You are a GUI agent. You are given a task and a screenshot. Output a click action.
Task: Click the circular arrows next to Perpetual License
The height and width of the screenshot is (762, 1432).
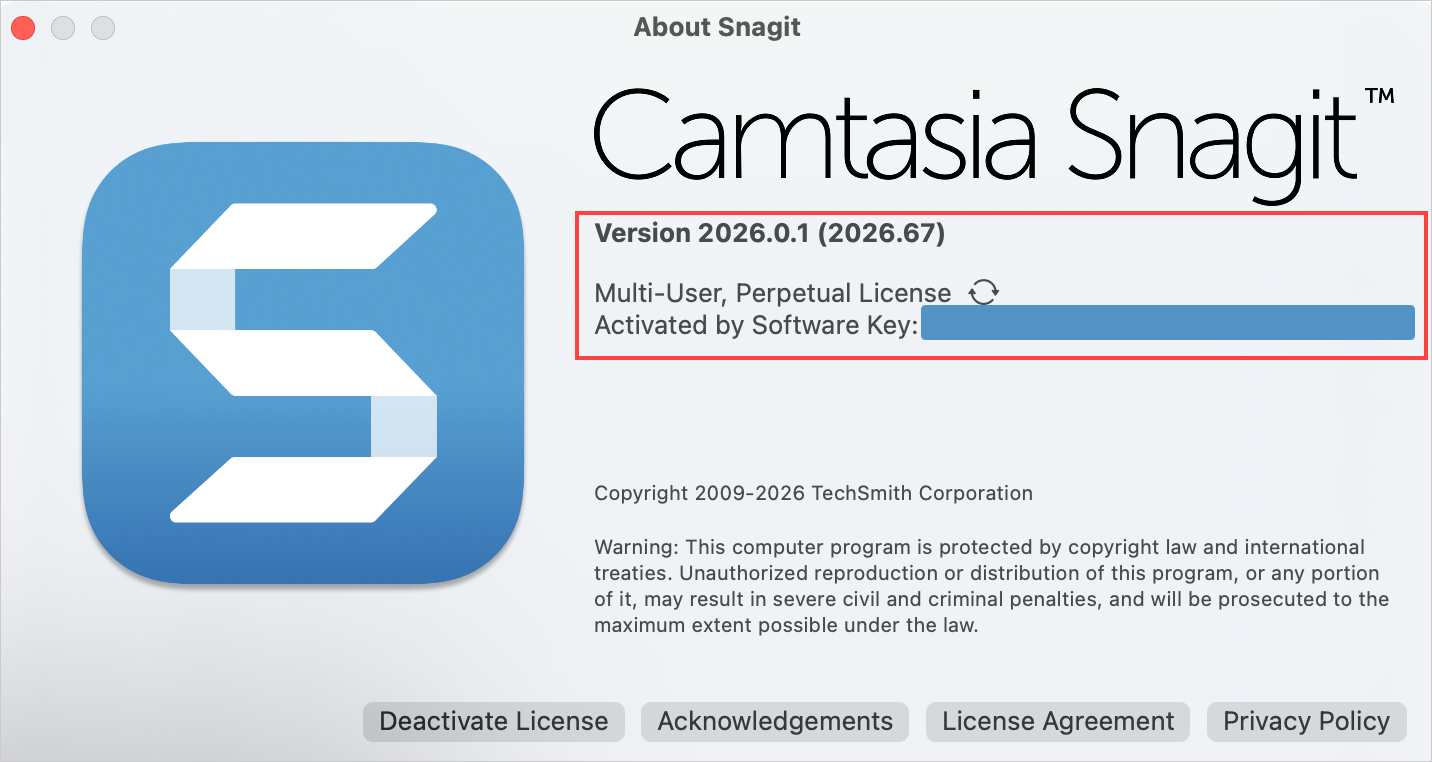coord(985,291)
